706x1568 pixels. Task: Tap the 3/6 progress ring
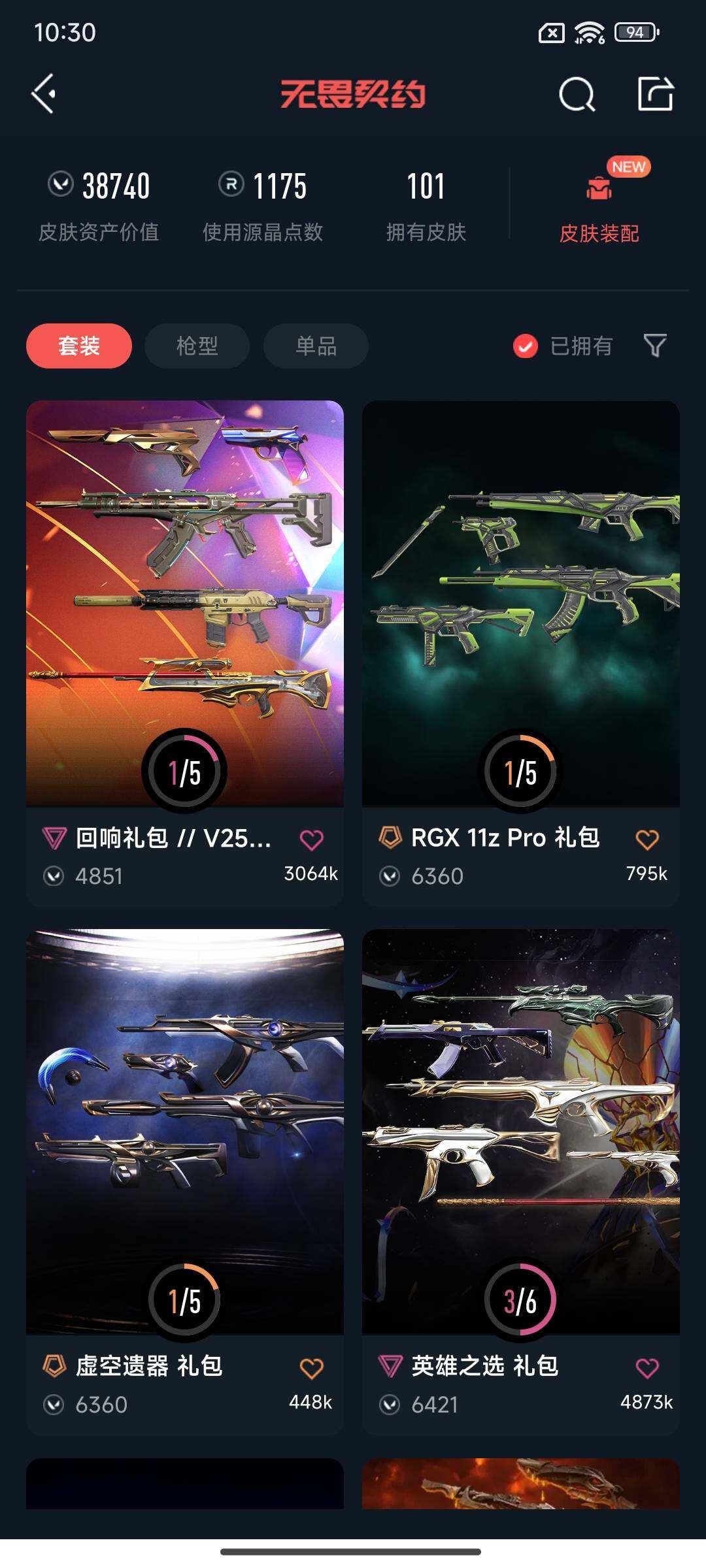pos(520,1300)
